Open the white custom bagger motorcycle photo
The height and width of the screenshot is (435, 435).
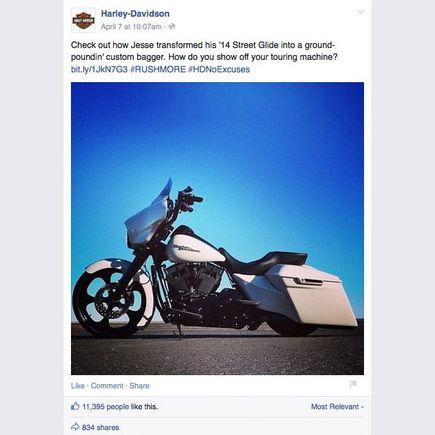(x=217, y=228)
